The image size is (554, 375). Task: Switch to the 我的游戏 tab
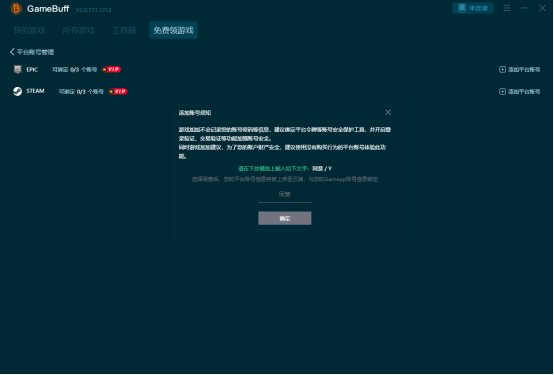pyautogui.click(x=29, y=30)
